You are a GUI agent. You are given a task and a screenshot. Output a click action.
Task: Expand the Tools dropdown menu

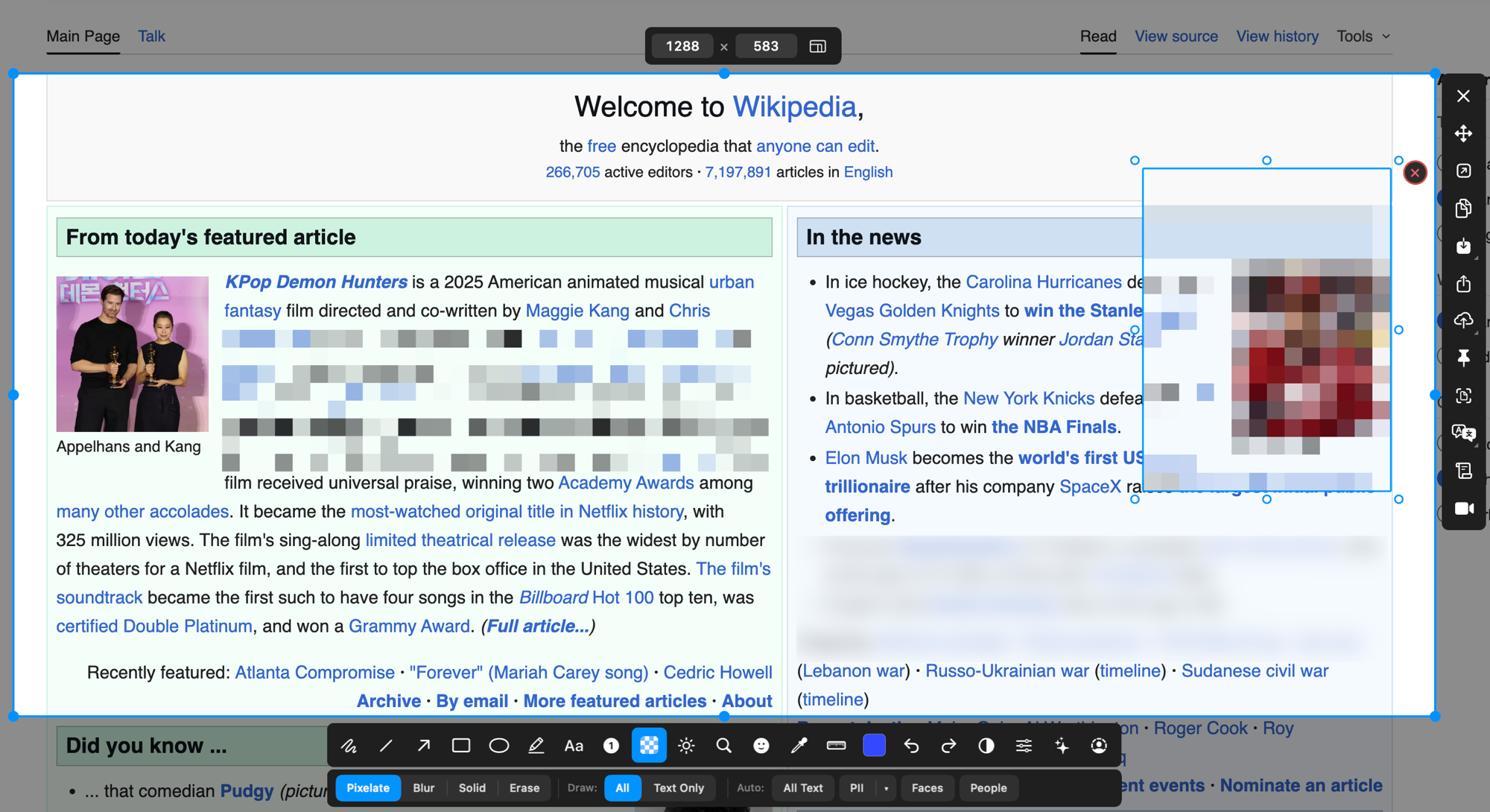tap(1363, 37)
